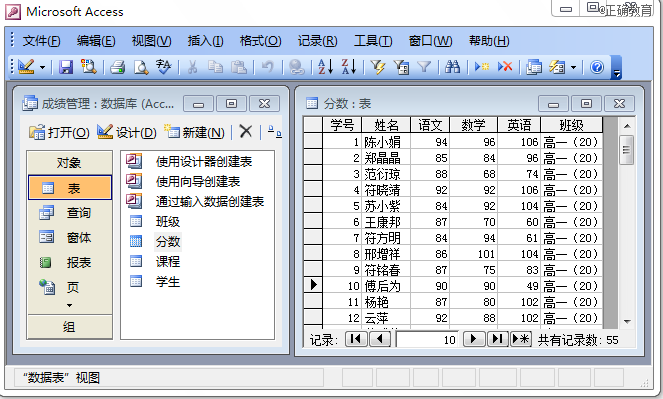The image size is (663, 399).
Task: Select 查询 in the objects list
Action: 70,213
